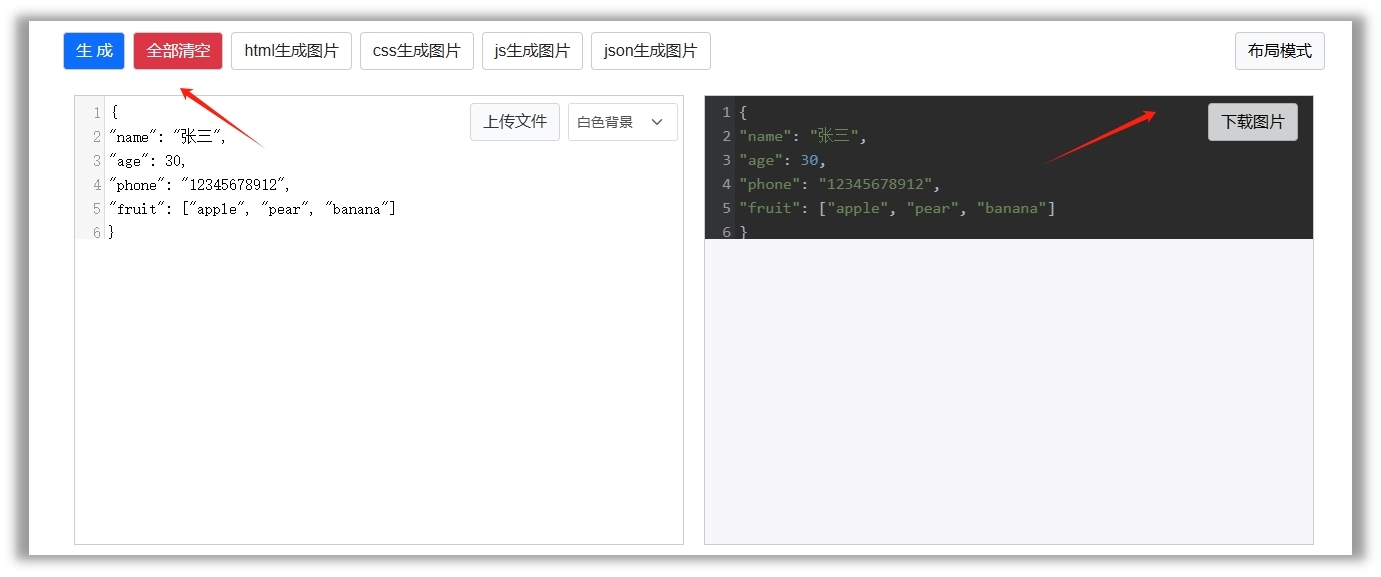Click the blue 生成 button
Image resolution: width=1381 pixels, height=577 pixels.
click(94, 51)
